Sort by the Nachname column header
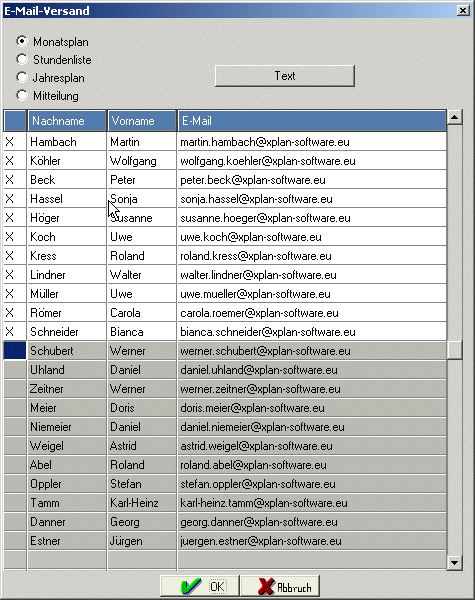Viewport: 475px width, 600px height. (67, 121)
